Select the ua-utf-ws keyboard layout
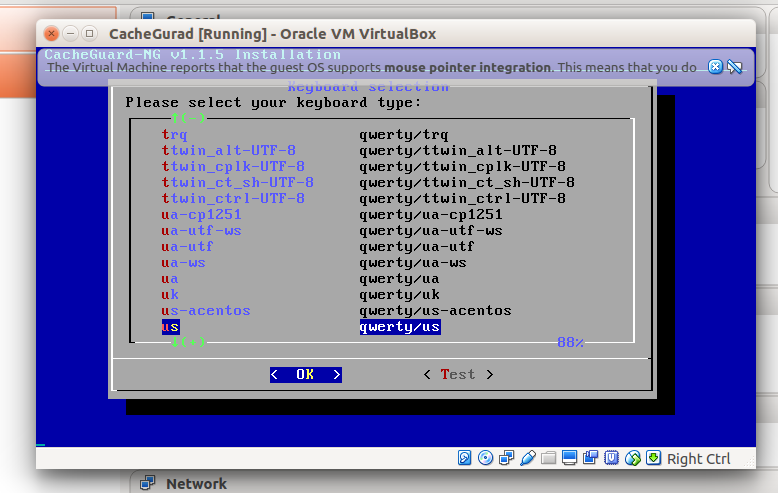This screenshot has height=493, width=778. click(x=201, y=230)
